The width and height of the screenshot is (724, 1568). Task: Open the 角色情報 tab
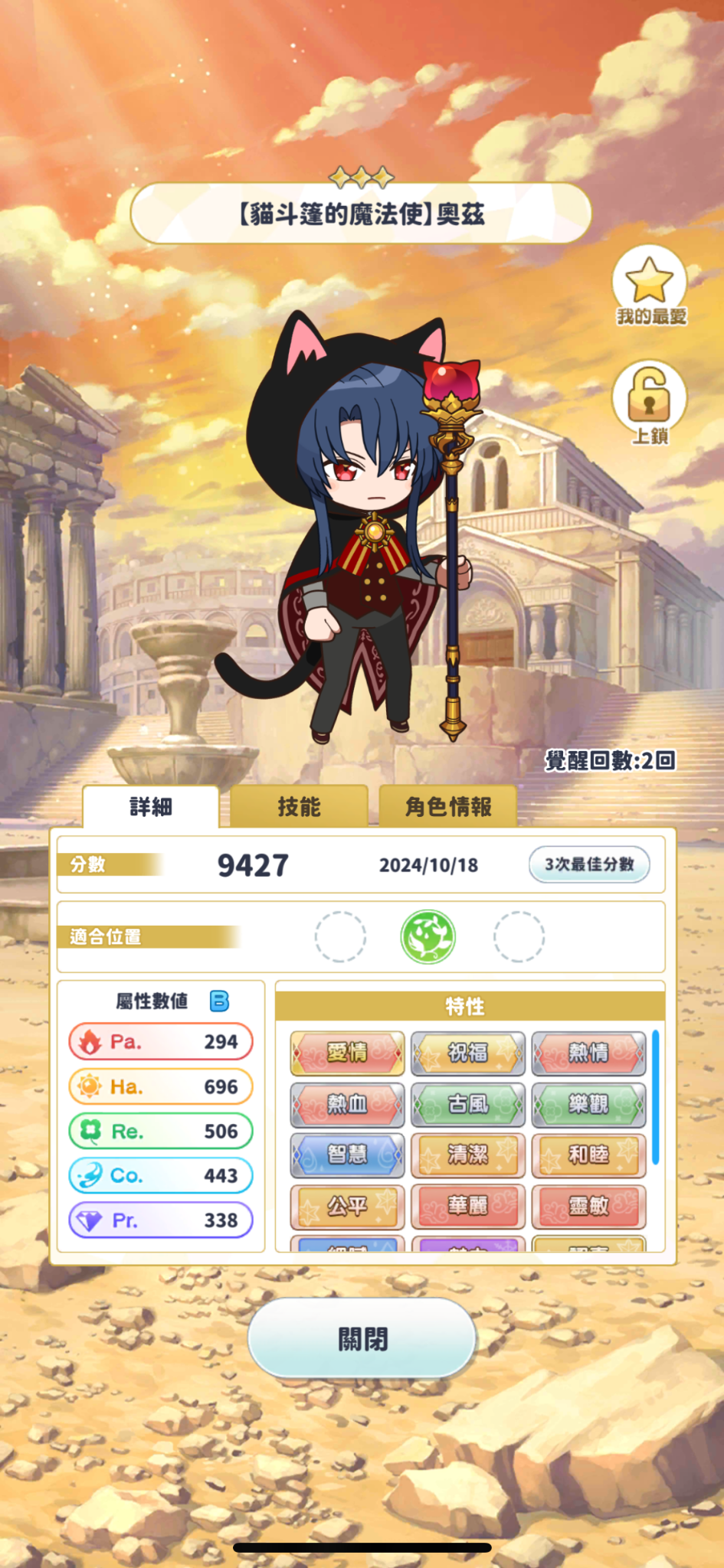tap(448, 806)
